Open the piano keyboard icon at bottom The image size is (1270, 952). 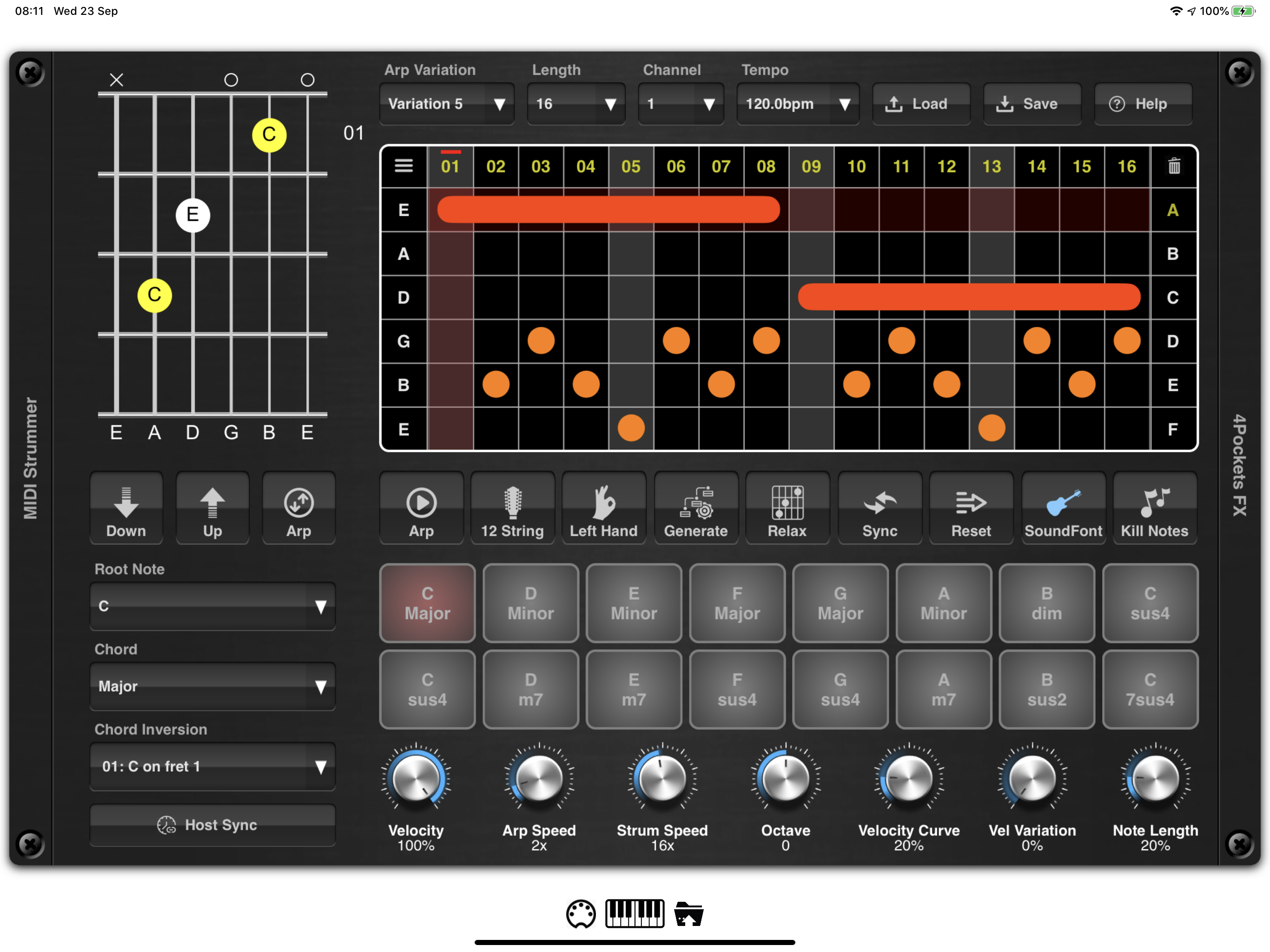(x=635, y=913)
